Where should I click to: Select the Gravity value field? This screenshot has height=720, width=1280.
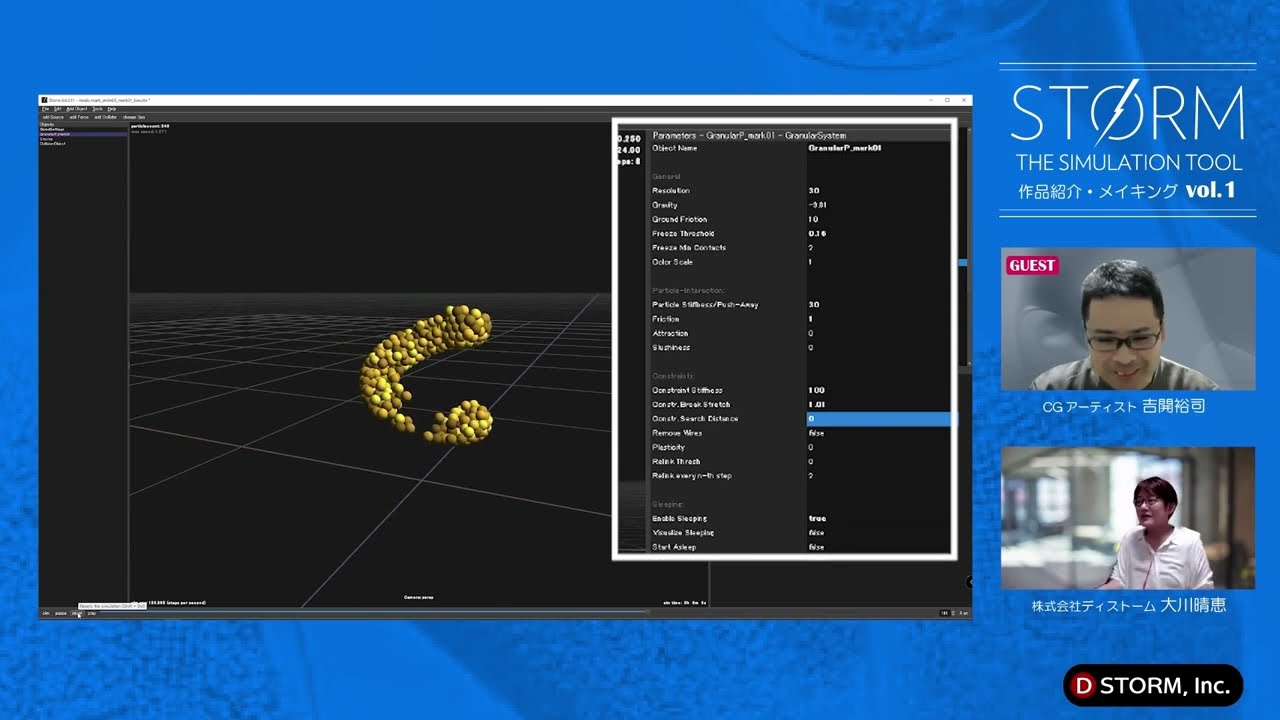coord(880,205)
